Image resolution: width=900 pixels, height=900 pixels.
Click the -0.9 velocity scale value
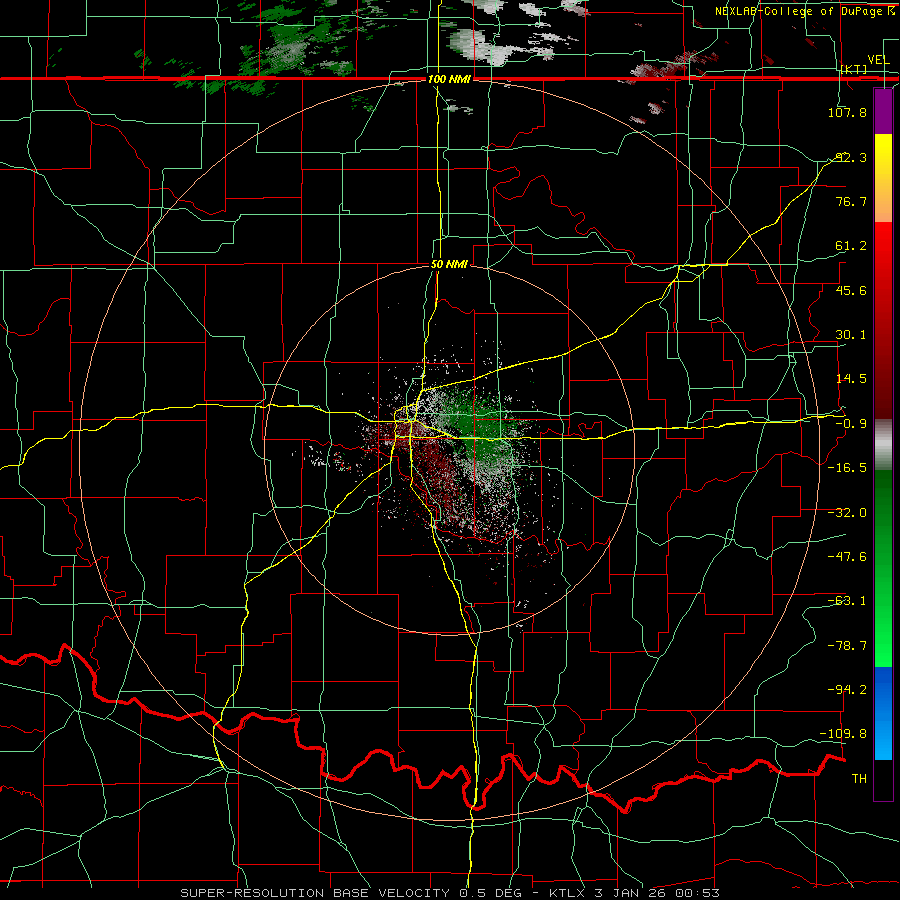pyautogui.click(x=851, y=424)
